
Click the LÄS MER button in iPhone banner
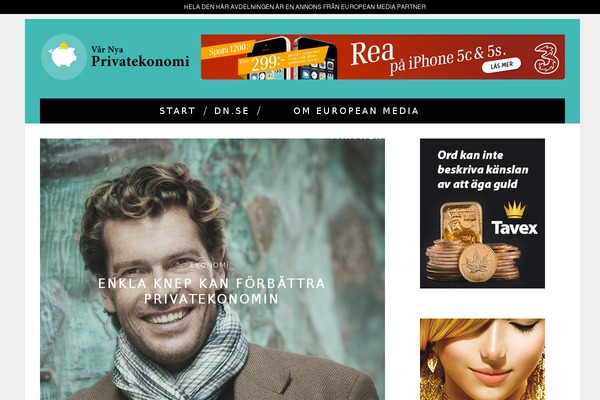[501, 65]
